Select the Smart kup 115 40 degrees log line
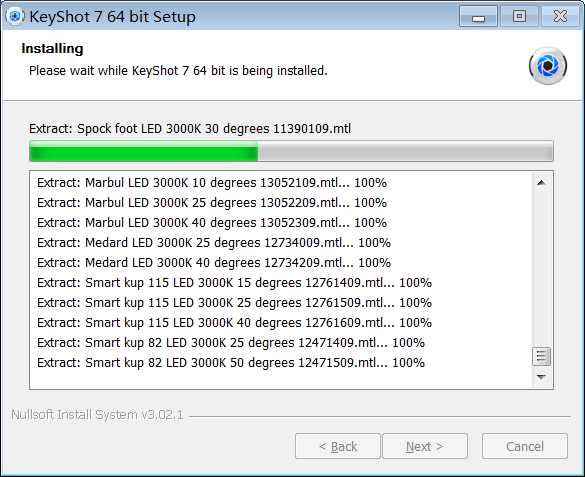 click(x=234, y=323)
